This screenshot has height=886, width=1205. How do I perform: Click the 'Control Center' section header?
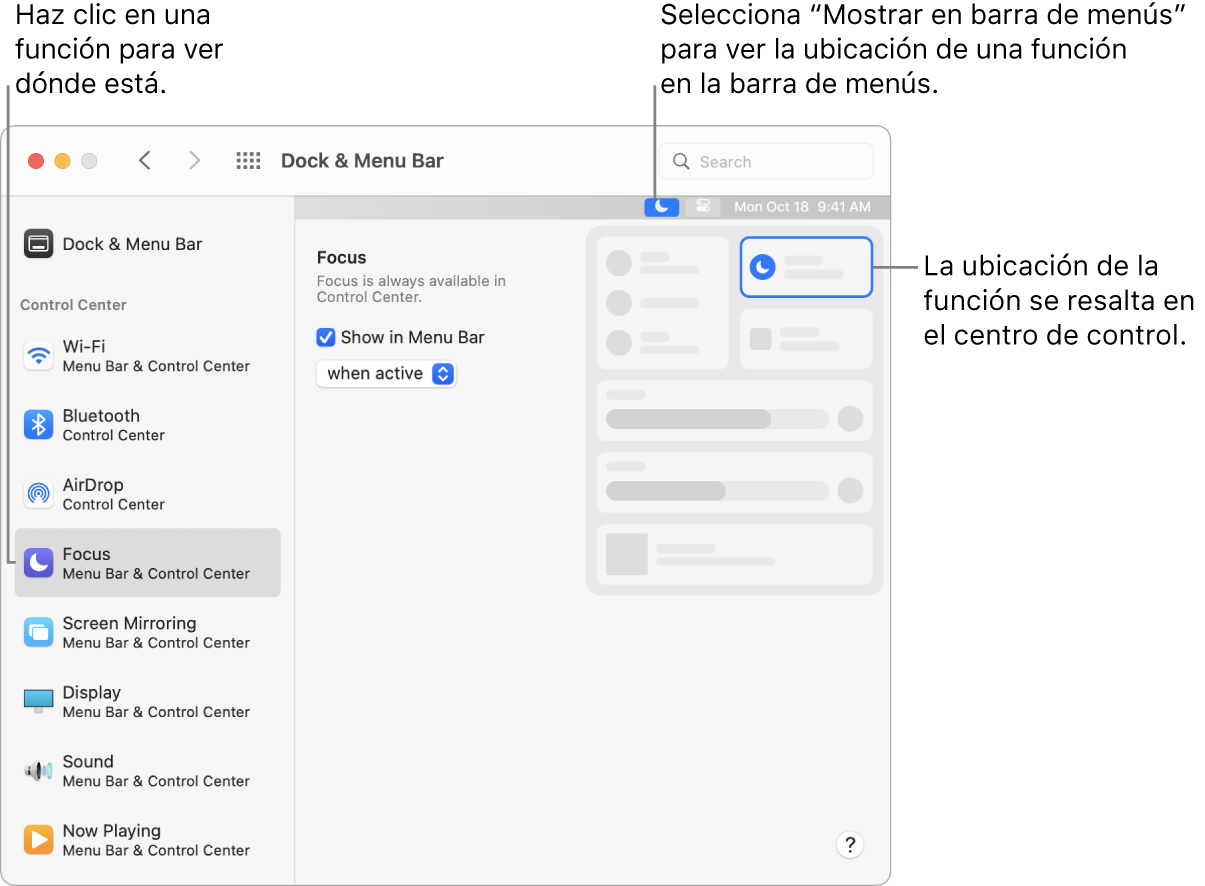coord(74,305)
